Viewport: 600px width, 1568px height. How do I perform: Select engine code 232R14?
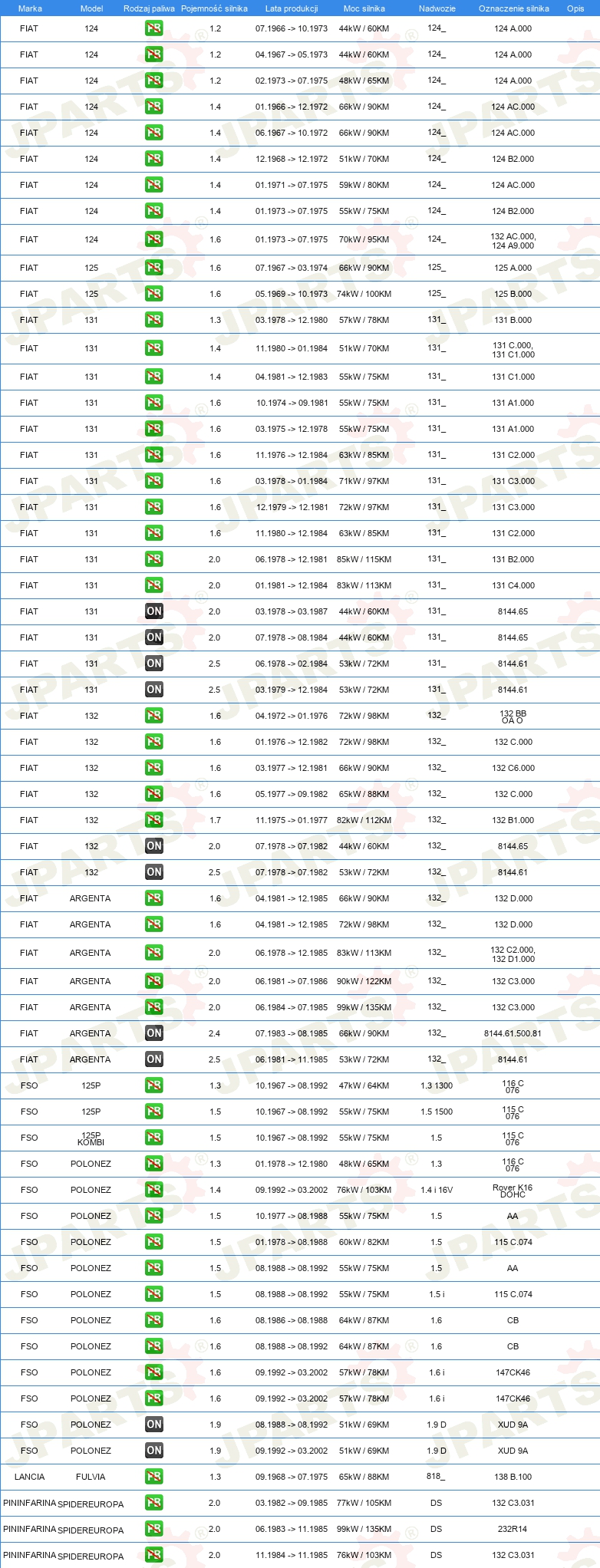coord(513,1529)
